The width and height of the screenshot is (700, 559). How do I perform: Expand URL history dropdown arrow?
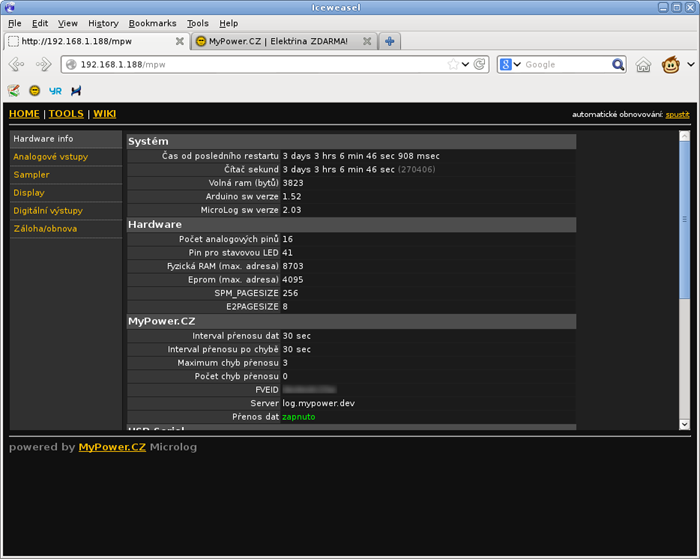466,65
